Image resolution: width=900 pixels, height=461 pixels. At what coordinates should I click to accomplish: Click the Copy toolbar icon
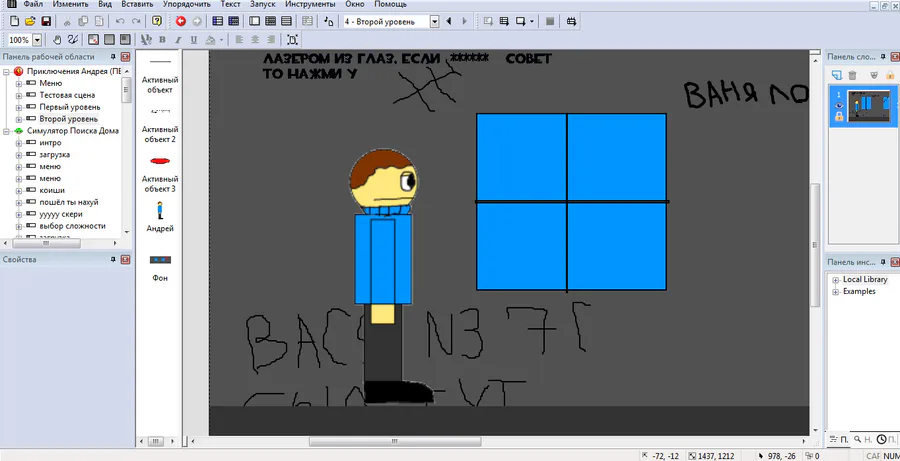(x=83, y=21)
